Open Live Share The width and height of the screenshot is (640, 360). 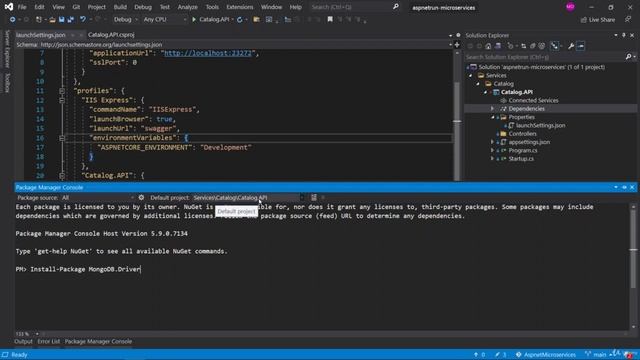[598, 20]
